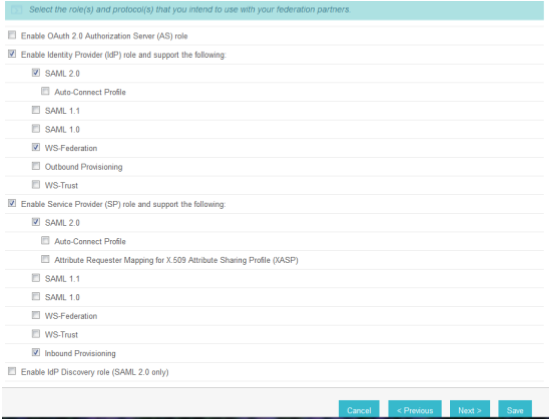Click the info icon in the teal banner
The image size is (550, 419).
click(x=16, y=10)
